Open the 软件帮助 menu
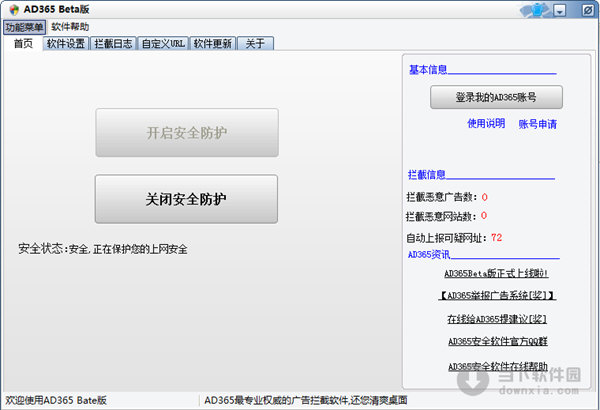The height and width of the screenshot is (410, 600). click(x=70, y=27)
